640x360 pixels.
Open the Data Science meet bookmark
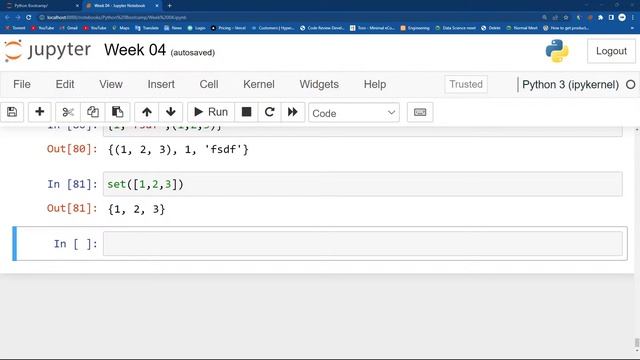click(456, 28)
